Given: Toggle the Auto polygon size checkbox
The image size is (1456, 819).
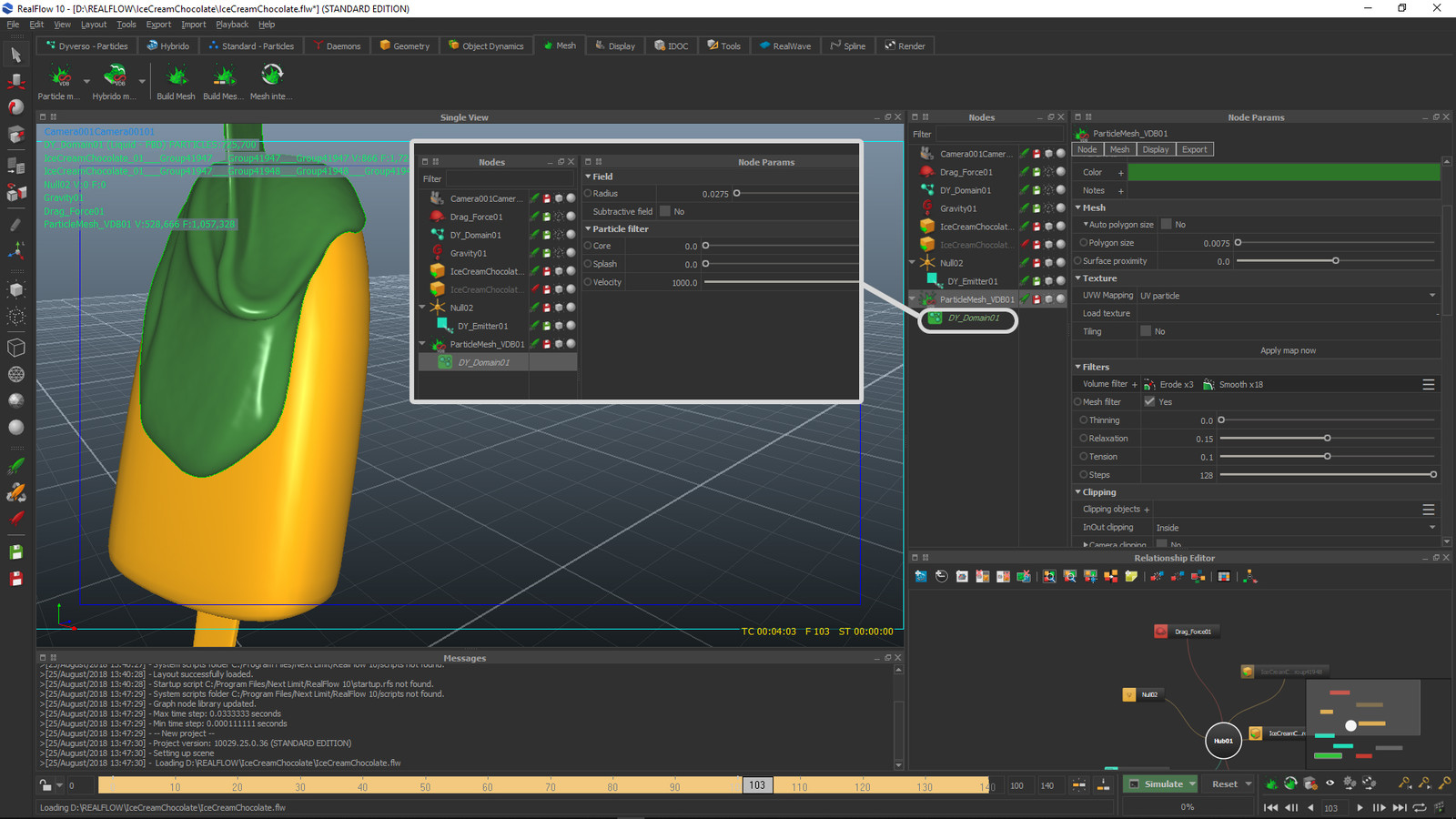Looking at the screenshot, I should [1166, 225].
